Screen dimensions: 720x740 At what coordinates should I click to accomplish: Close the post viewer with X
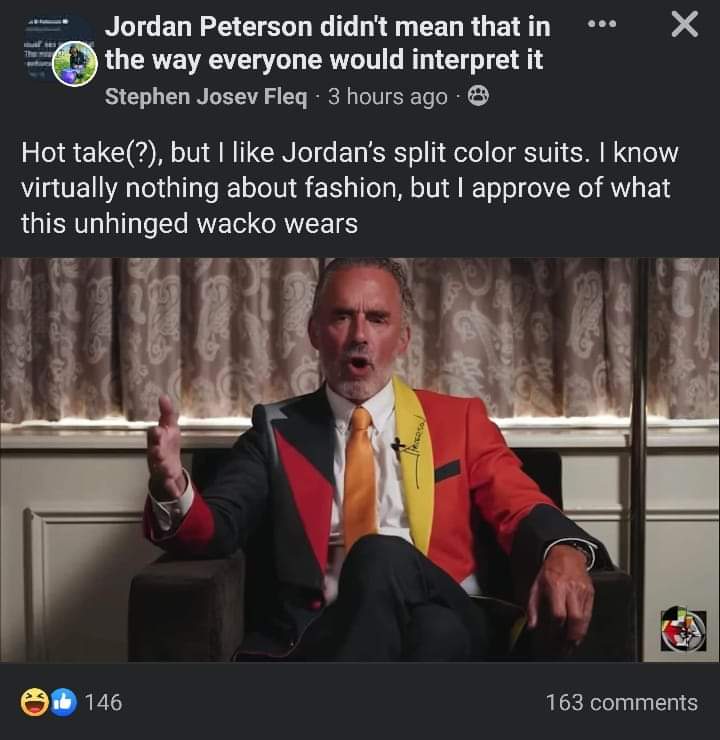coord(685,24)
